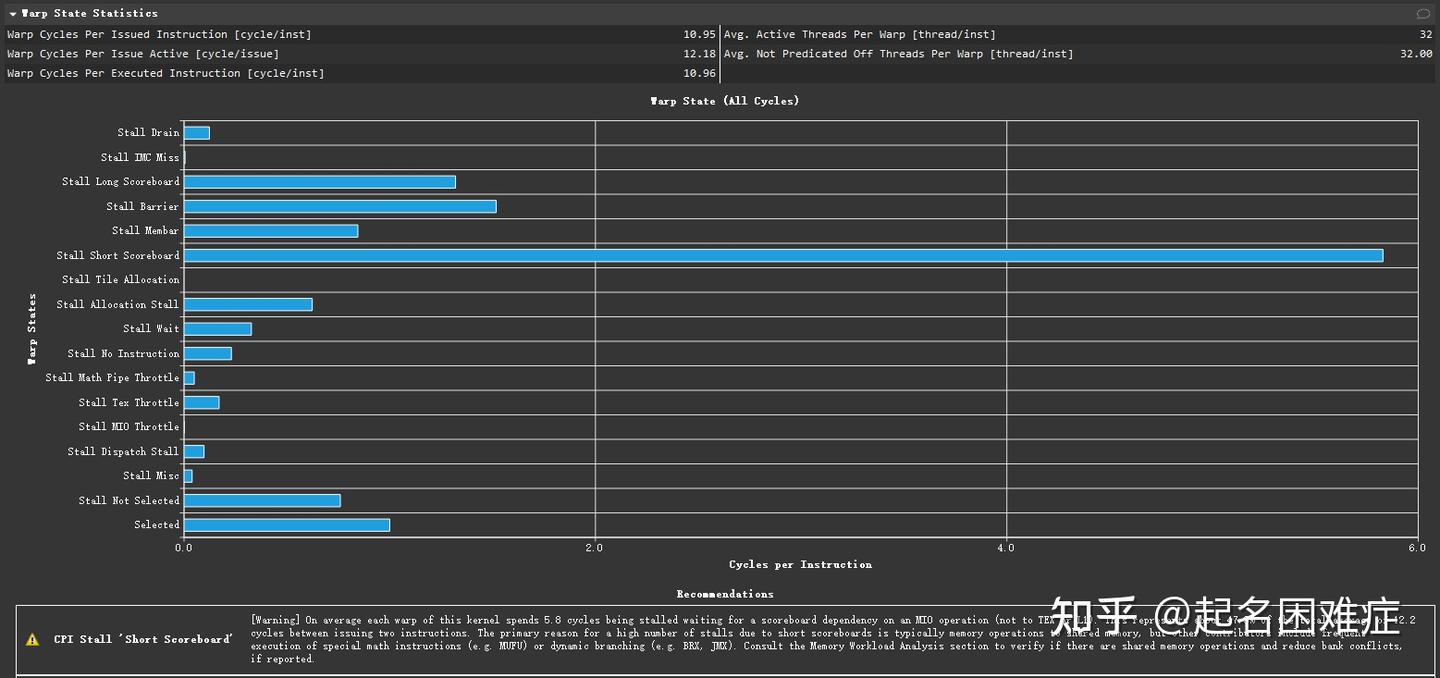Collapse the Warp State Statistics section
This screenshot has height=678, width=1440.
(x=13, y=14)
